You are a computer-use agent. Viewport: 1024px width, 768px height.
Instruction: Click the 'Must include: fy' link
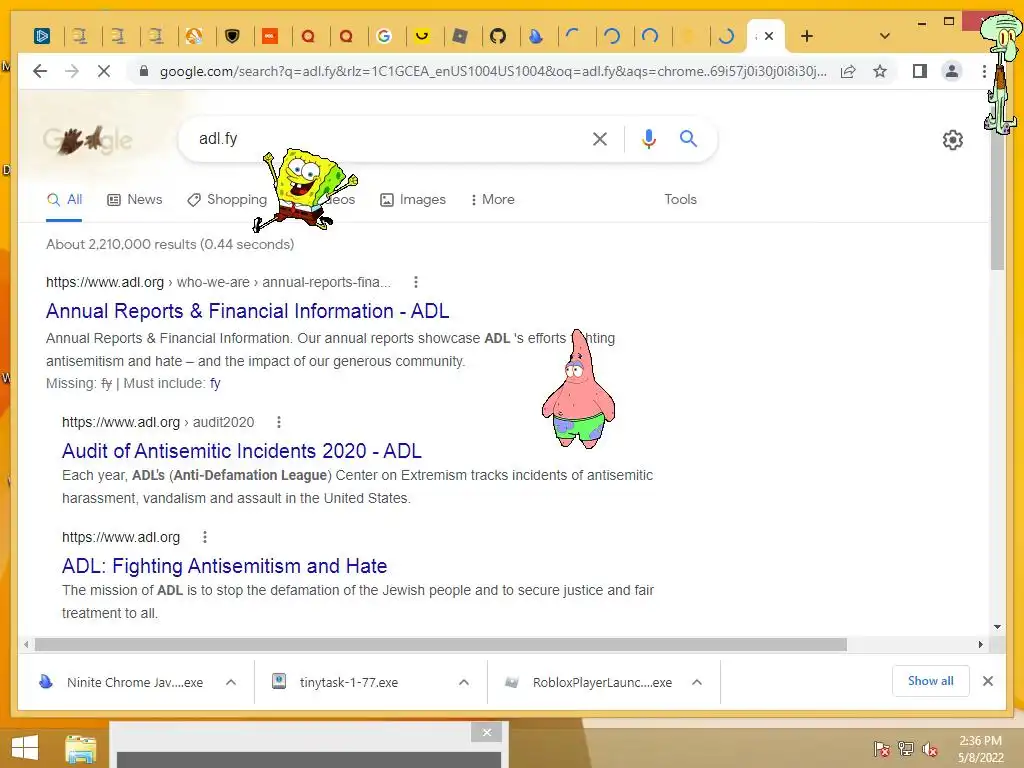[x=215, y=383]
